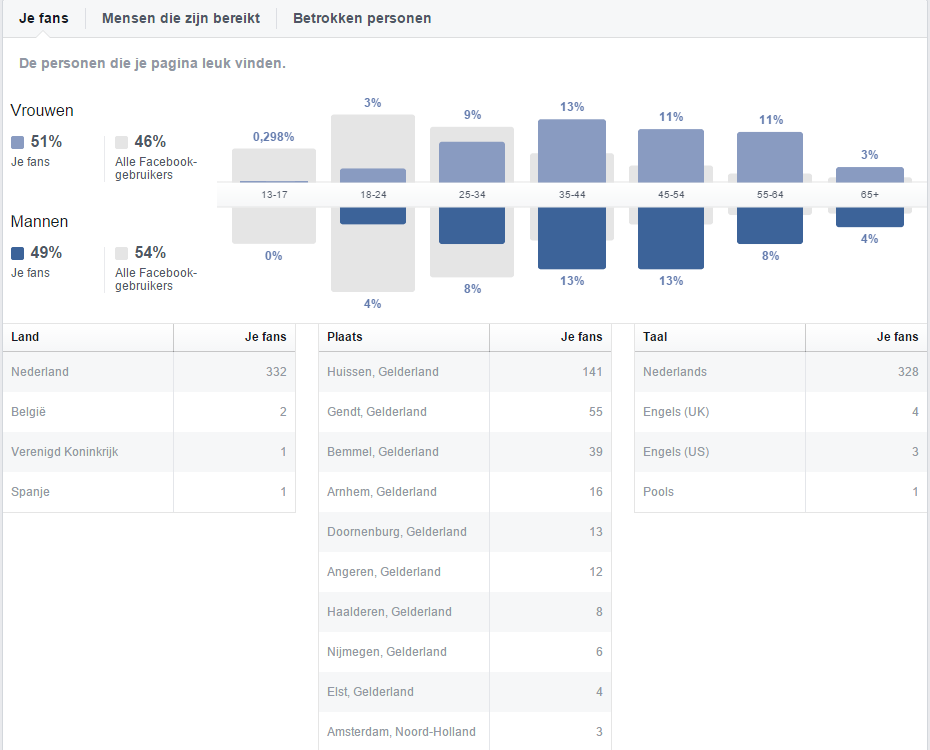Click the "Taal" column header
Viewport: 930px width, 750px height.
(720, 337)
